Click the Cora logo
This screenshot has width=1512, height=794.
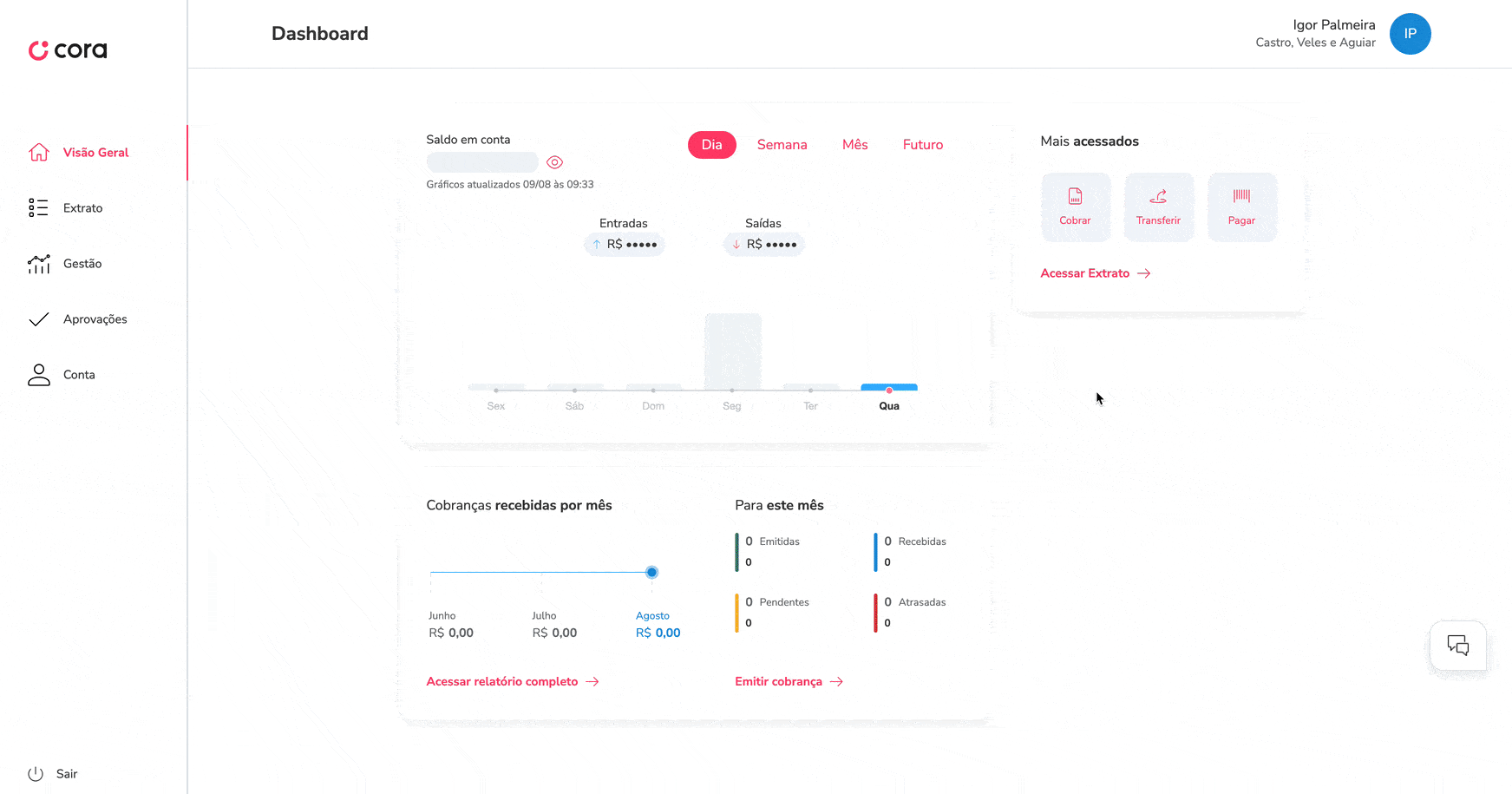coord(68,50)
